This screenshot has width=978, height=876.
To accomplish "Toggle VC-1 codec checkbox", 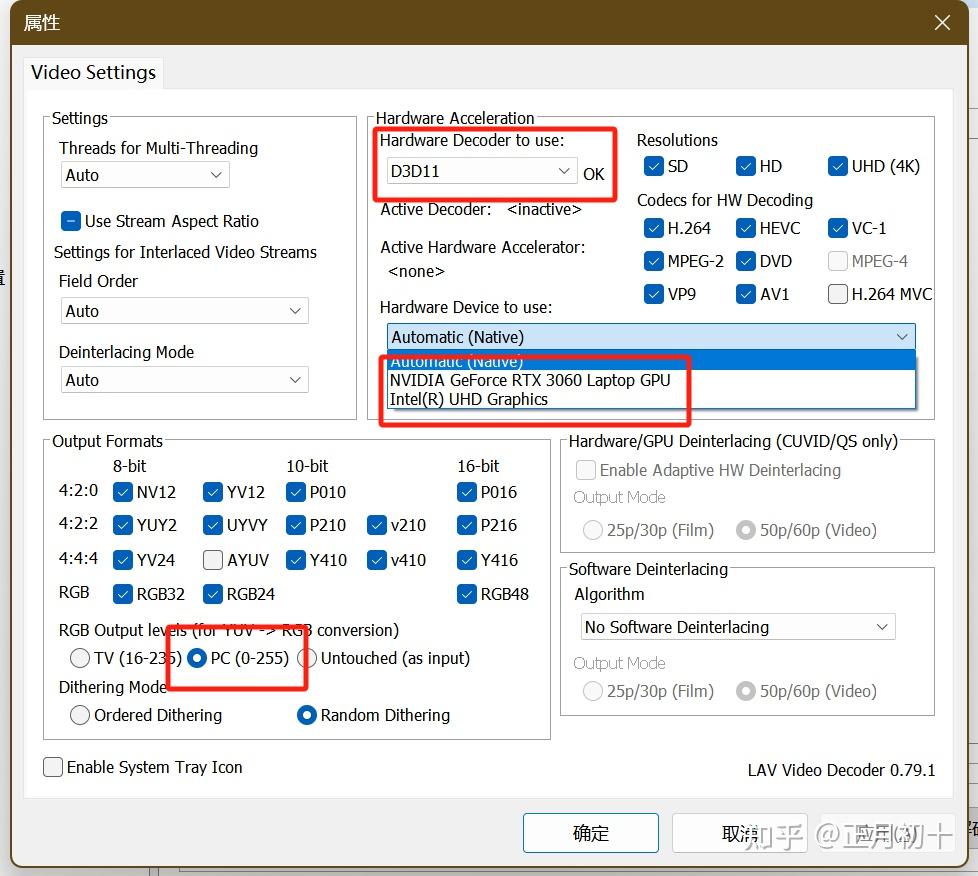I will [838, 228].
